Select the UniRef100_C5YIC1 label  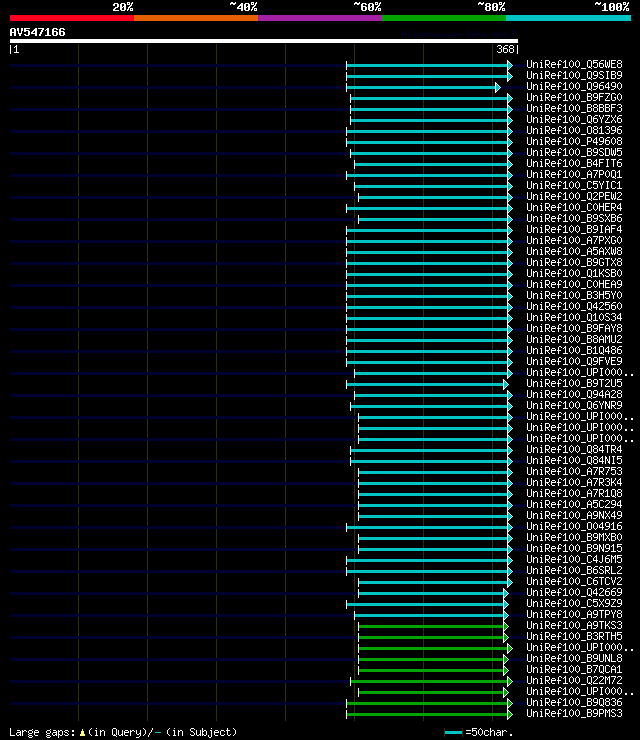click(574, 185)
